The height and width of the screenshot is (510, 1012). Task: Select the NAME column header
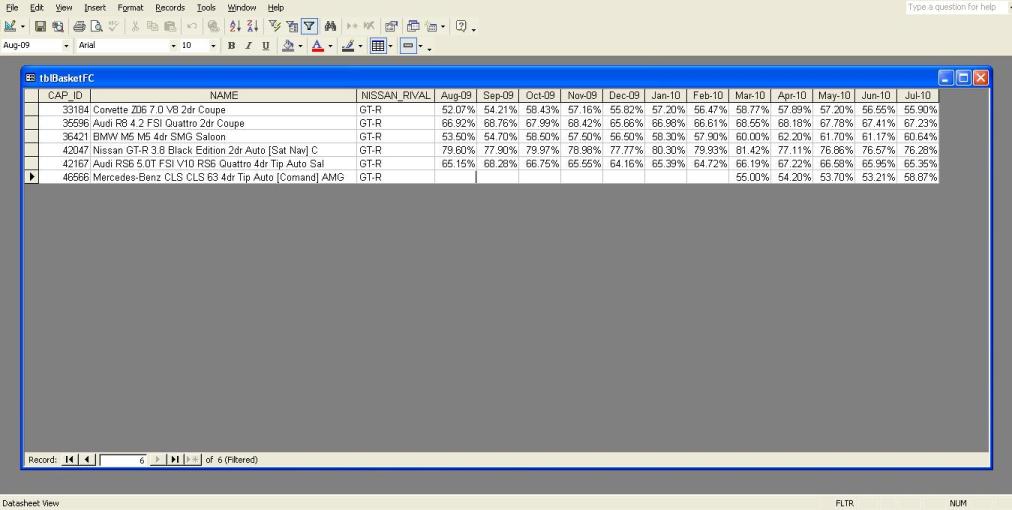tap(223, 96)
